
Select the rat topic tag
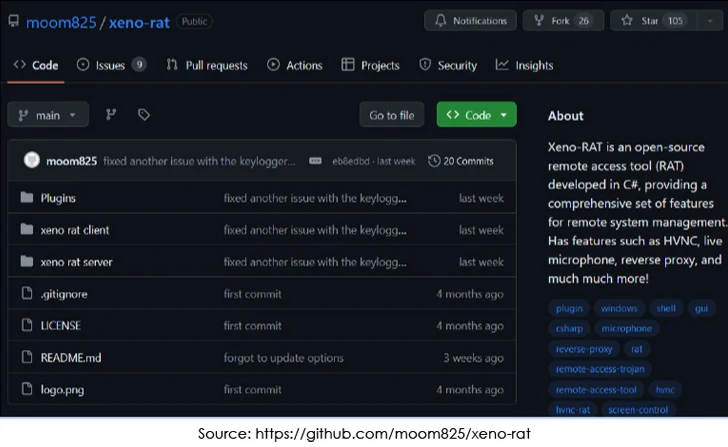[637, 349]
